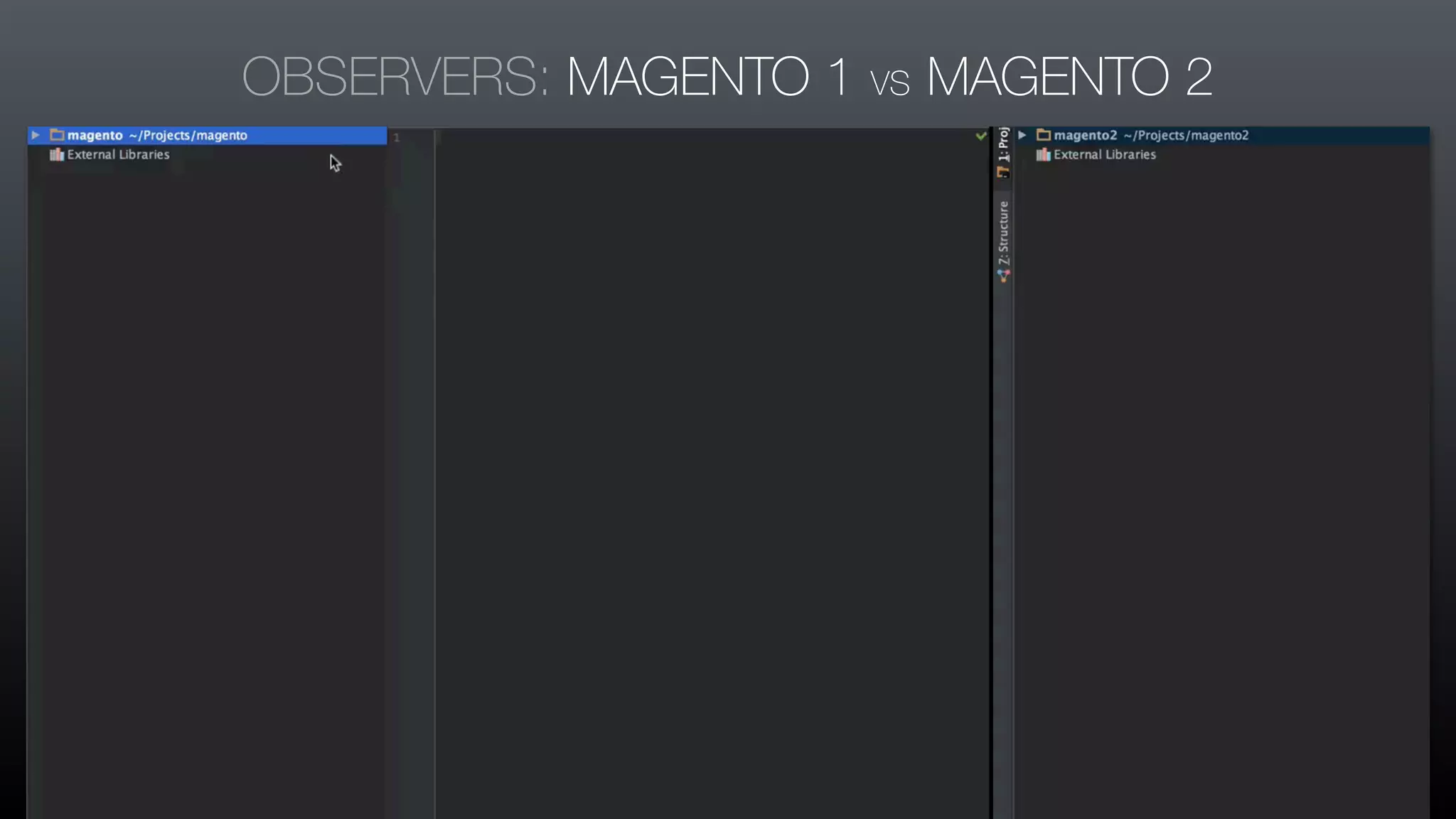The image size is (1456, 819).
Task: Click line number 1 in the gutter
Action: pyautogui.click(x=397, y=137)
